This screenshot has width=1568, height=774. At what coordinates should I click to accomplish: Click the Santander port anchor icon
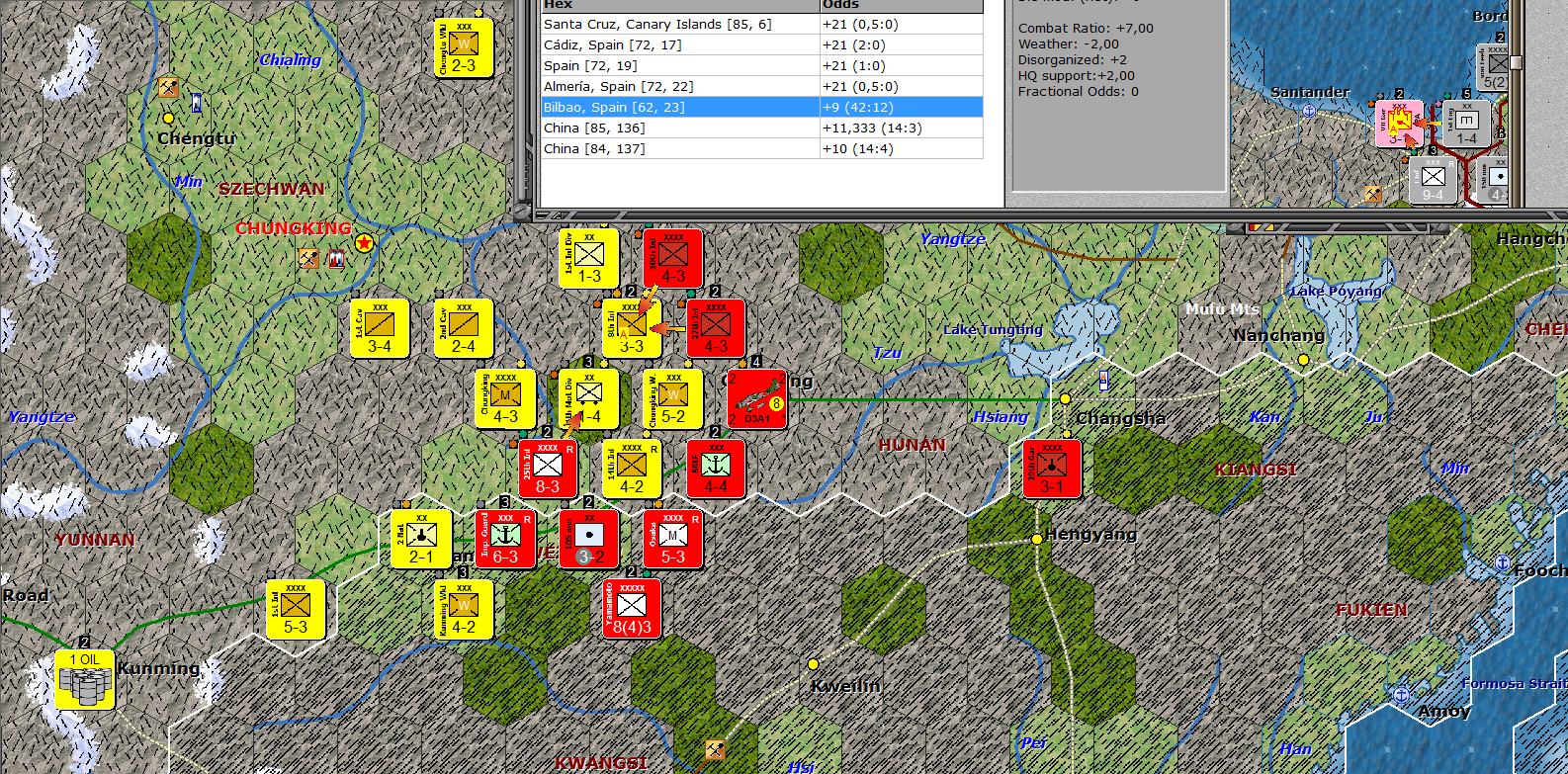(1309, 110)
